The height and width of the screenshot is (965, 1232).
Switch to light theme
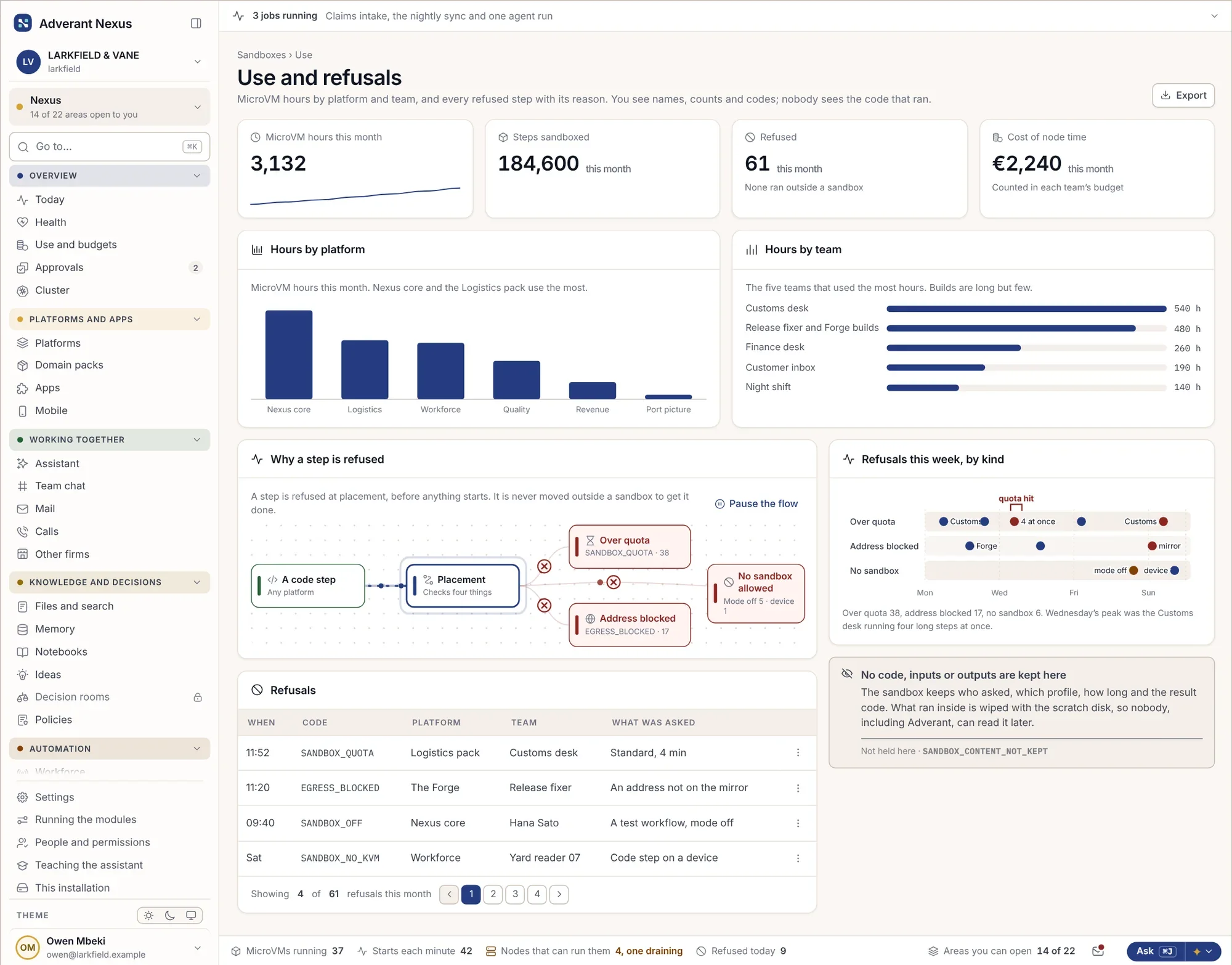149,916
